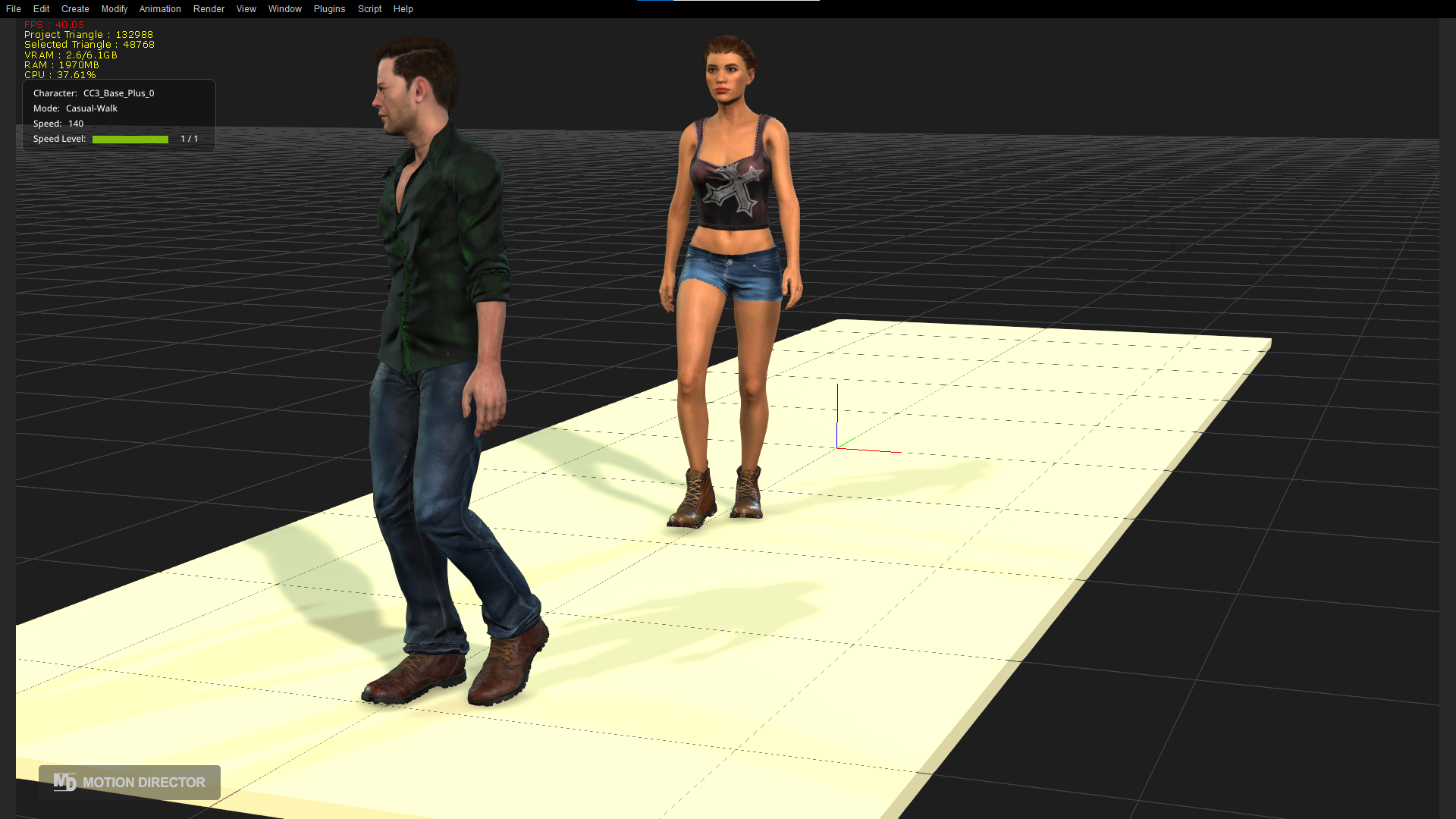Open the Render menu
This screenshot has width=1456, height=819.
(209, 9)
